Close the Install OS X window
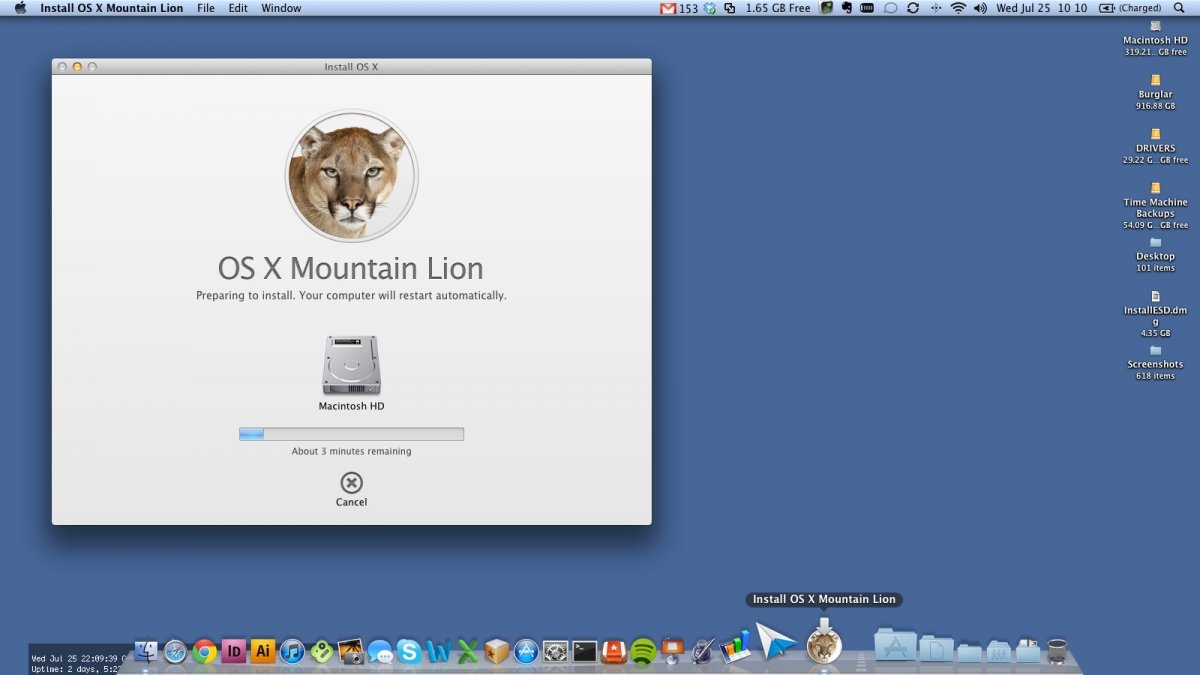 [62, 67]
